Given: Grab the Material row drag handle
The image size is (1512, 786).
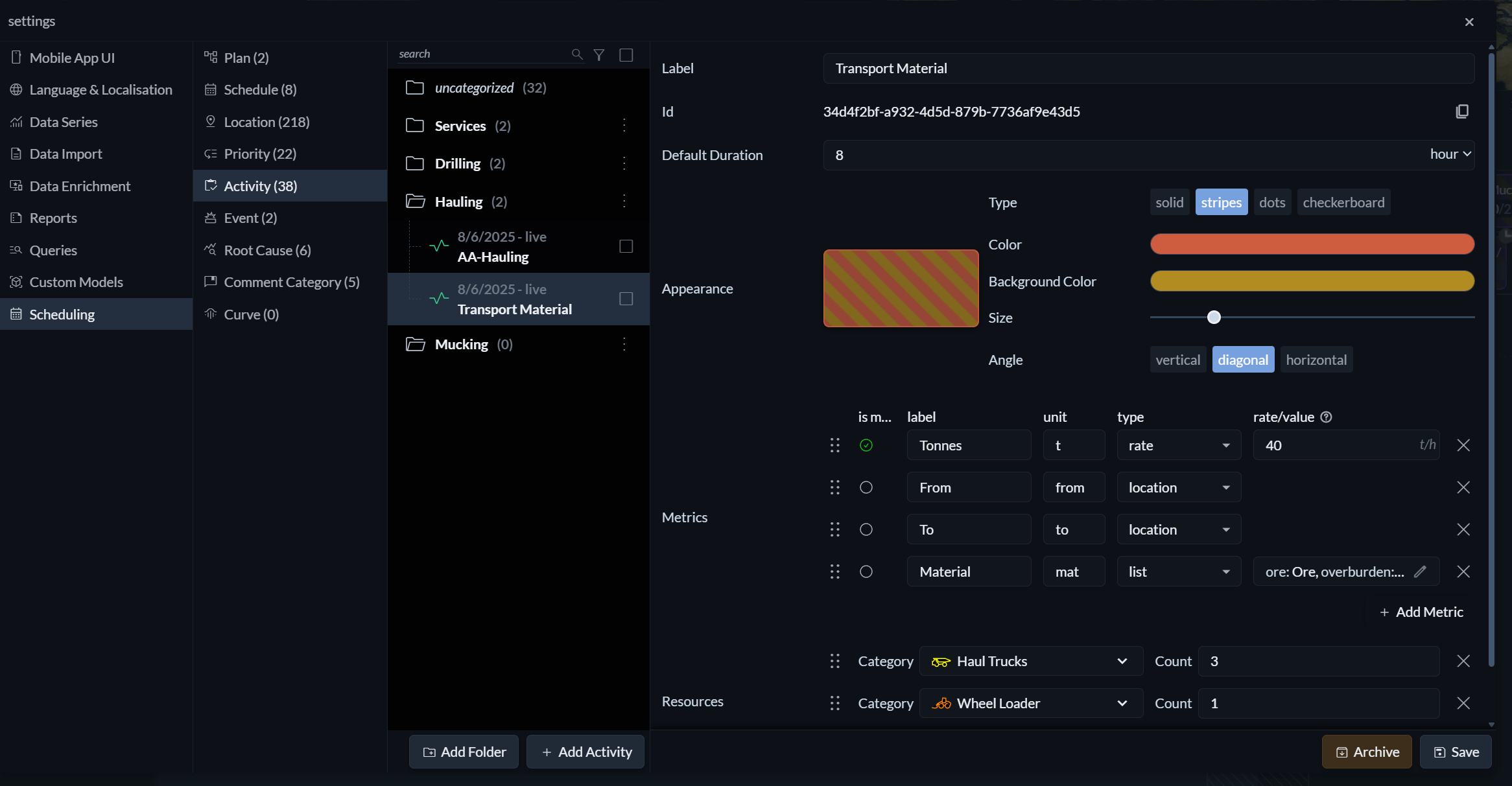Looking at the screenshot, I should (x=835, y=572).
